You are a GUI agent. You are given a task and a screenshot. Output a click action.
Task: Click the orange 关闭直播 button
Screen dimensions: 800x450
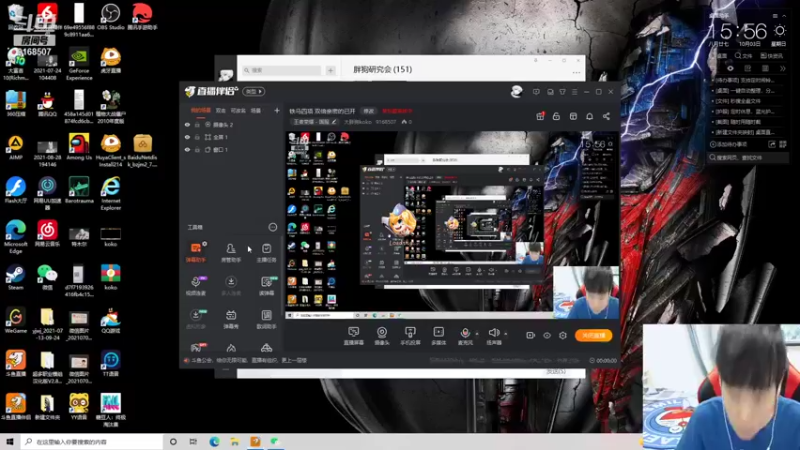(593, 335)
